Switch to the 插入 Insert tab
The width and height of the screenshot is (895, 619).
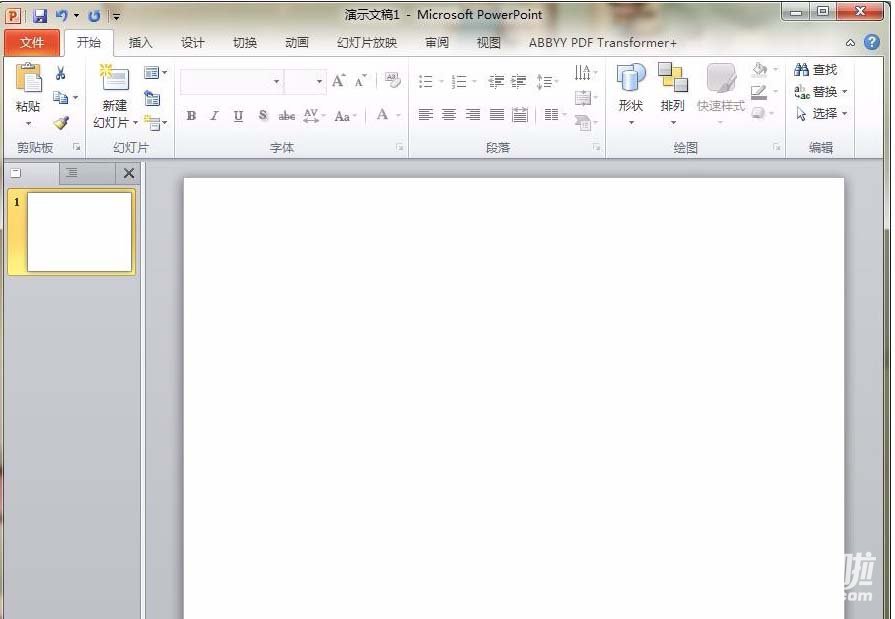pos(140,43)
